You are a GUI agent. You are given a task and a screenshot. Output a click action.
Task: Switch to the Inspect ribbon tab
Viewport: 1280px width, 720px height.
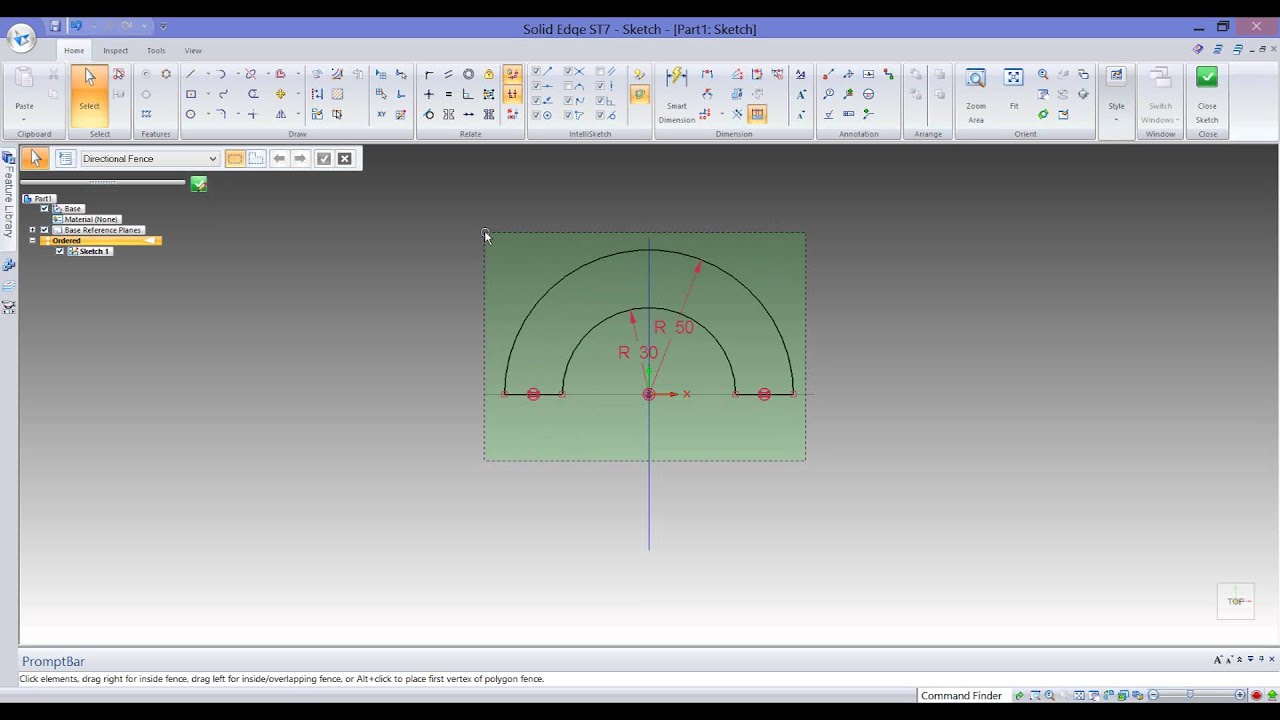(x=115, y=50)
